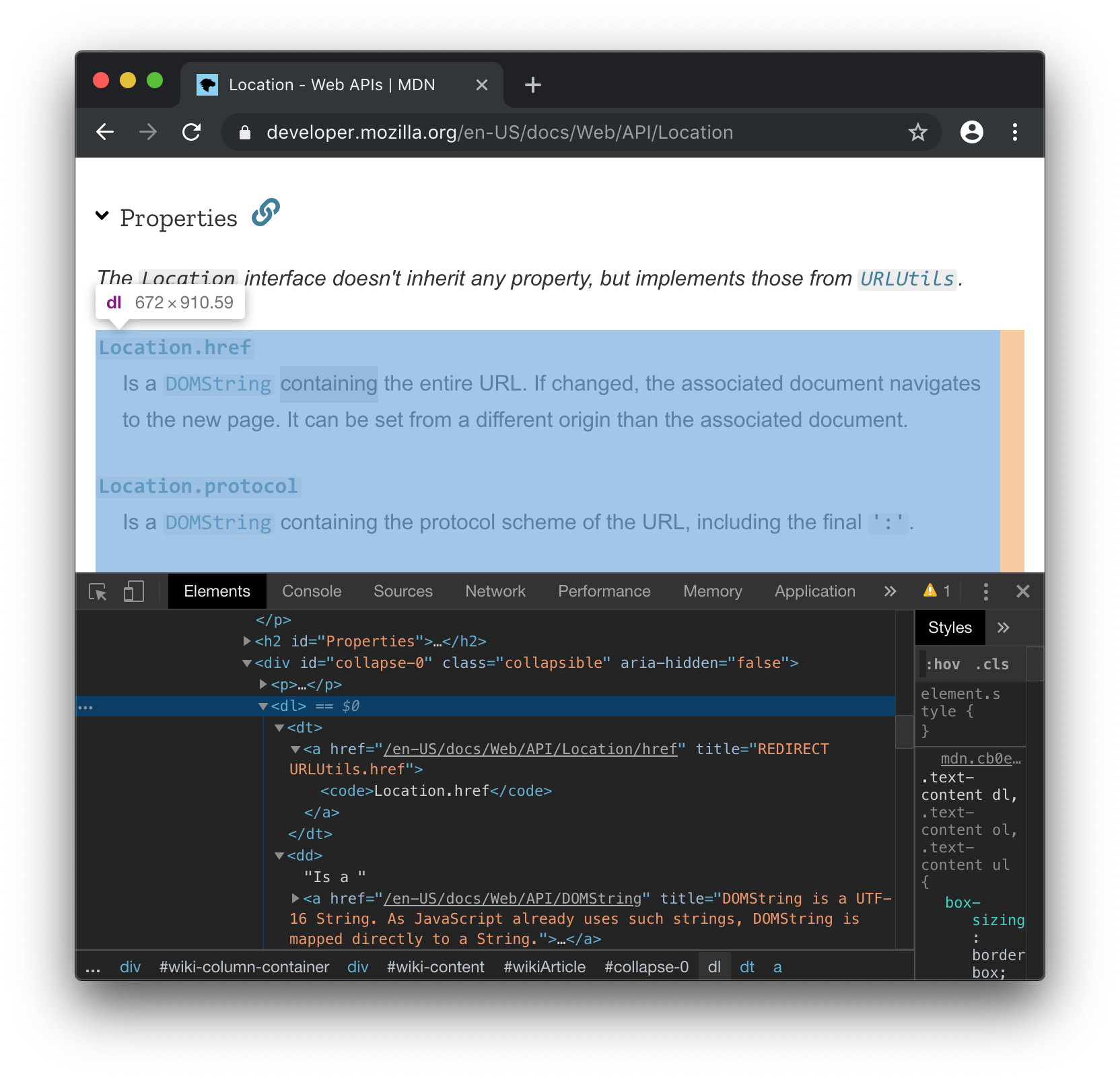Viewport: 1120px width, 1080px height.
Task: Select the dl breadcrumb item
Action: pos(714,967)
